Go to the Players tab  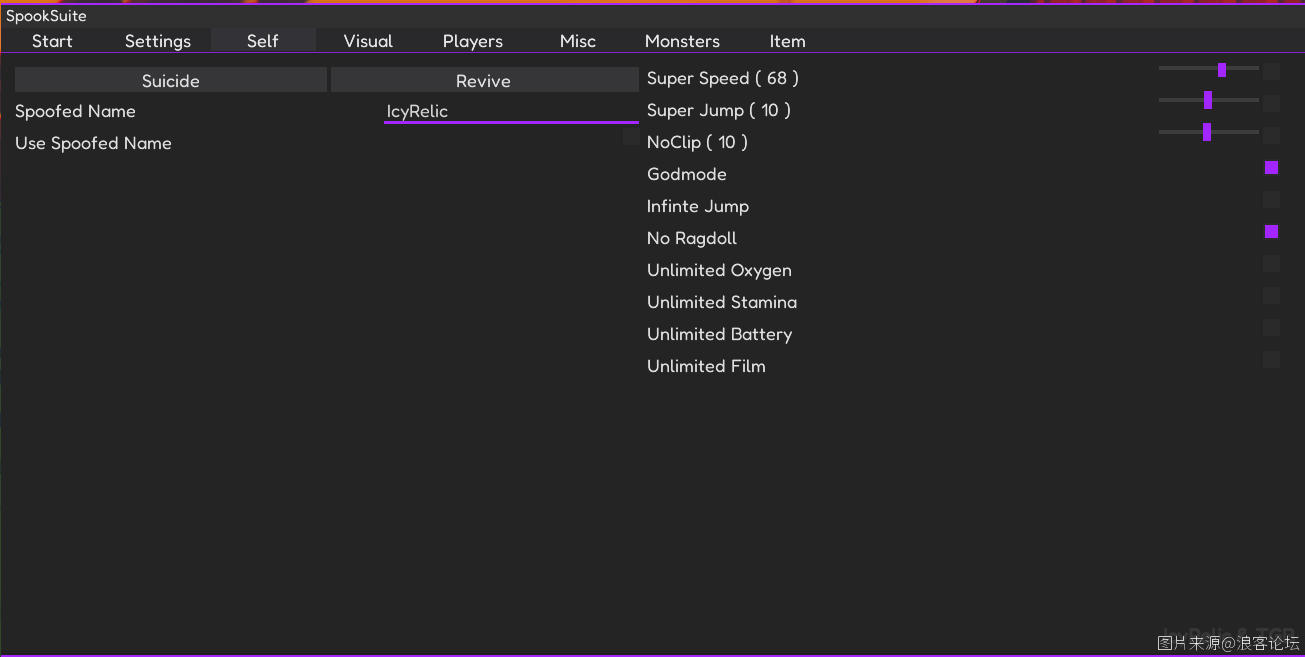[473, 41]
